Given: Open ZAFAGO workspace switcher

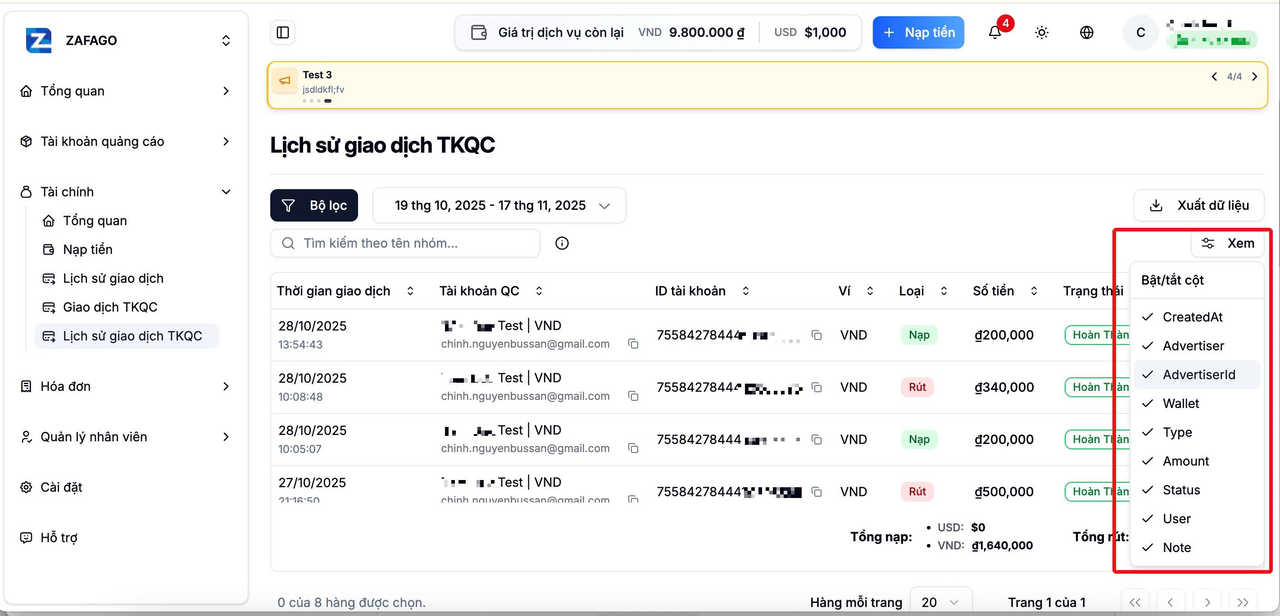Looking at the screenshot, I should click(x=226, y=41).
